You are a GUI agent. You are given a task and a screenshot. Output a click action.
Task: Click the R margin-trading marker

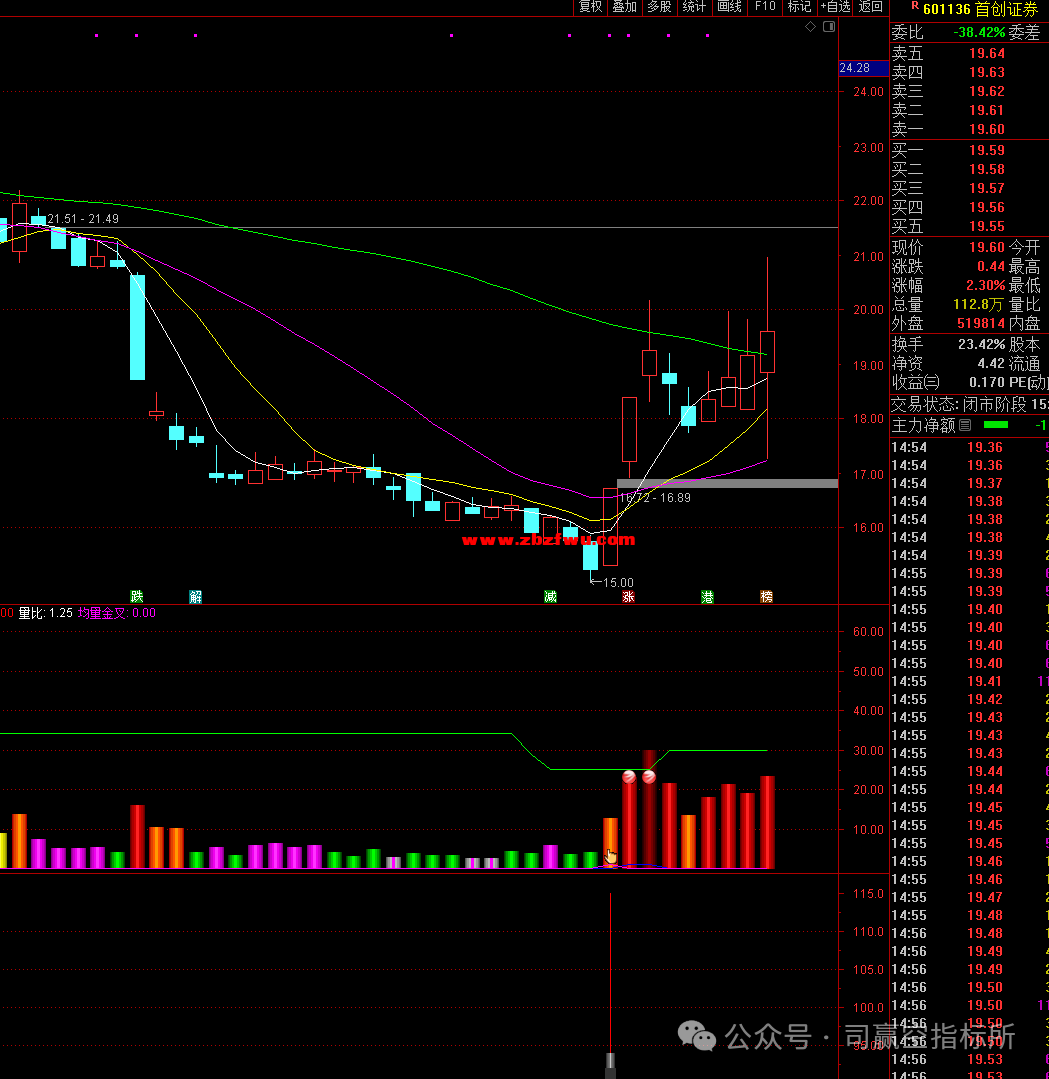coord(915,6)
